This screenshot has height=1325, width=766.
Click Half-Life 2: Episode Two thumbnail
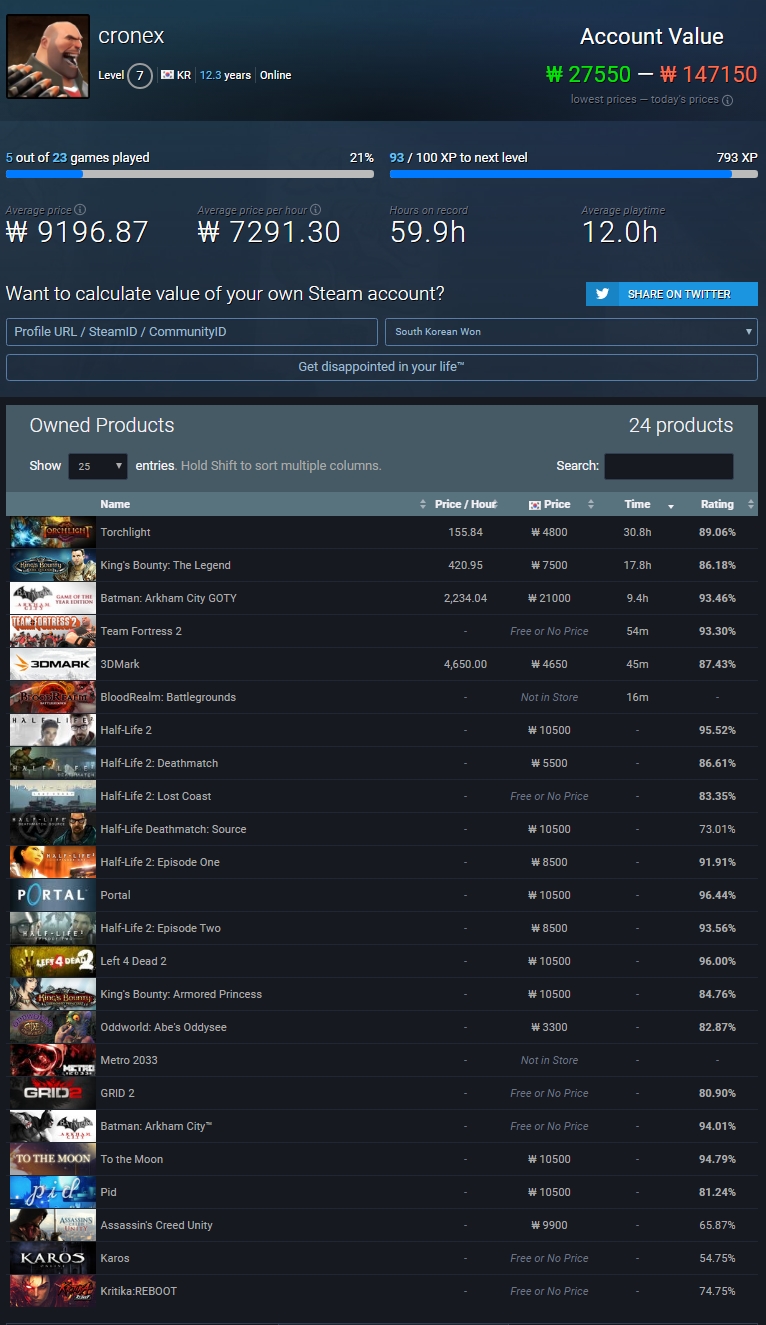tap(53, 928)
